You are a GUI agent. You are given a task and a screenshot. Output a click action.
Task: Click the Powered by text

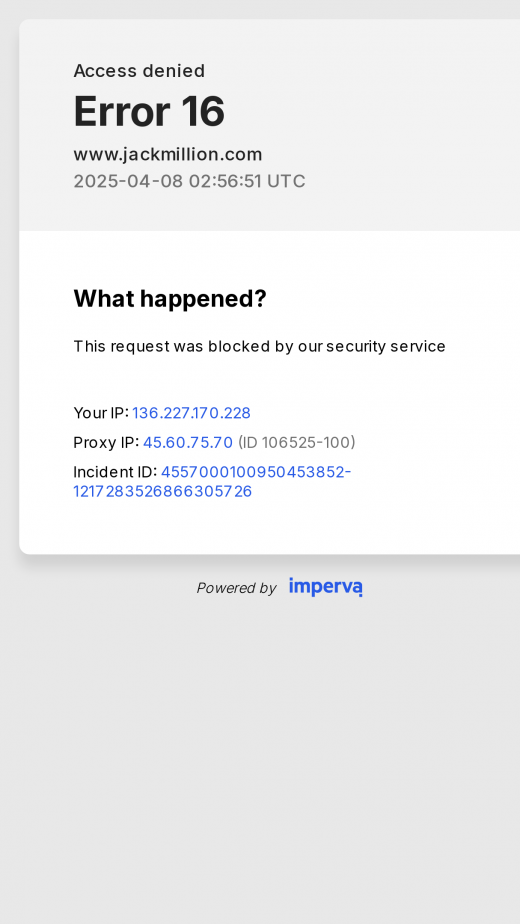click(236, 588)
